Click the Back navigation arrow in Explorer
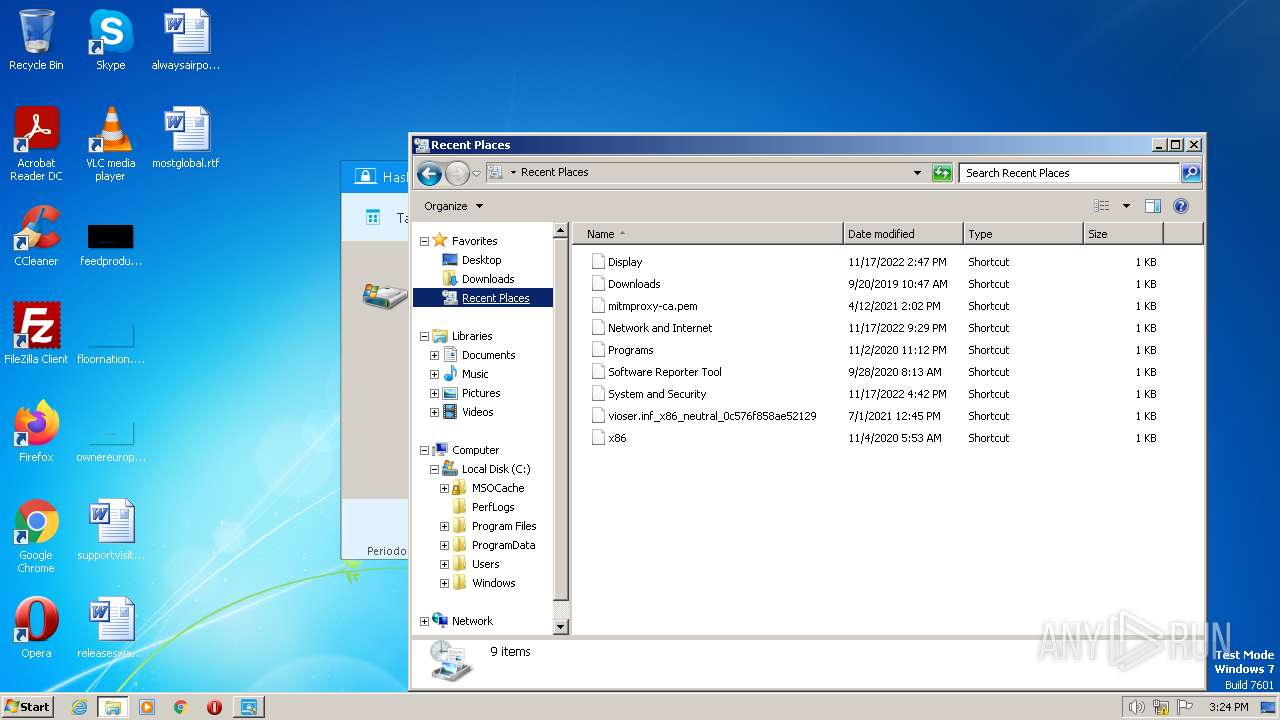Image resolution: width=1280 pixels, height=720 pixels. (x=429, y=173)
